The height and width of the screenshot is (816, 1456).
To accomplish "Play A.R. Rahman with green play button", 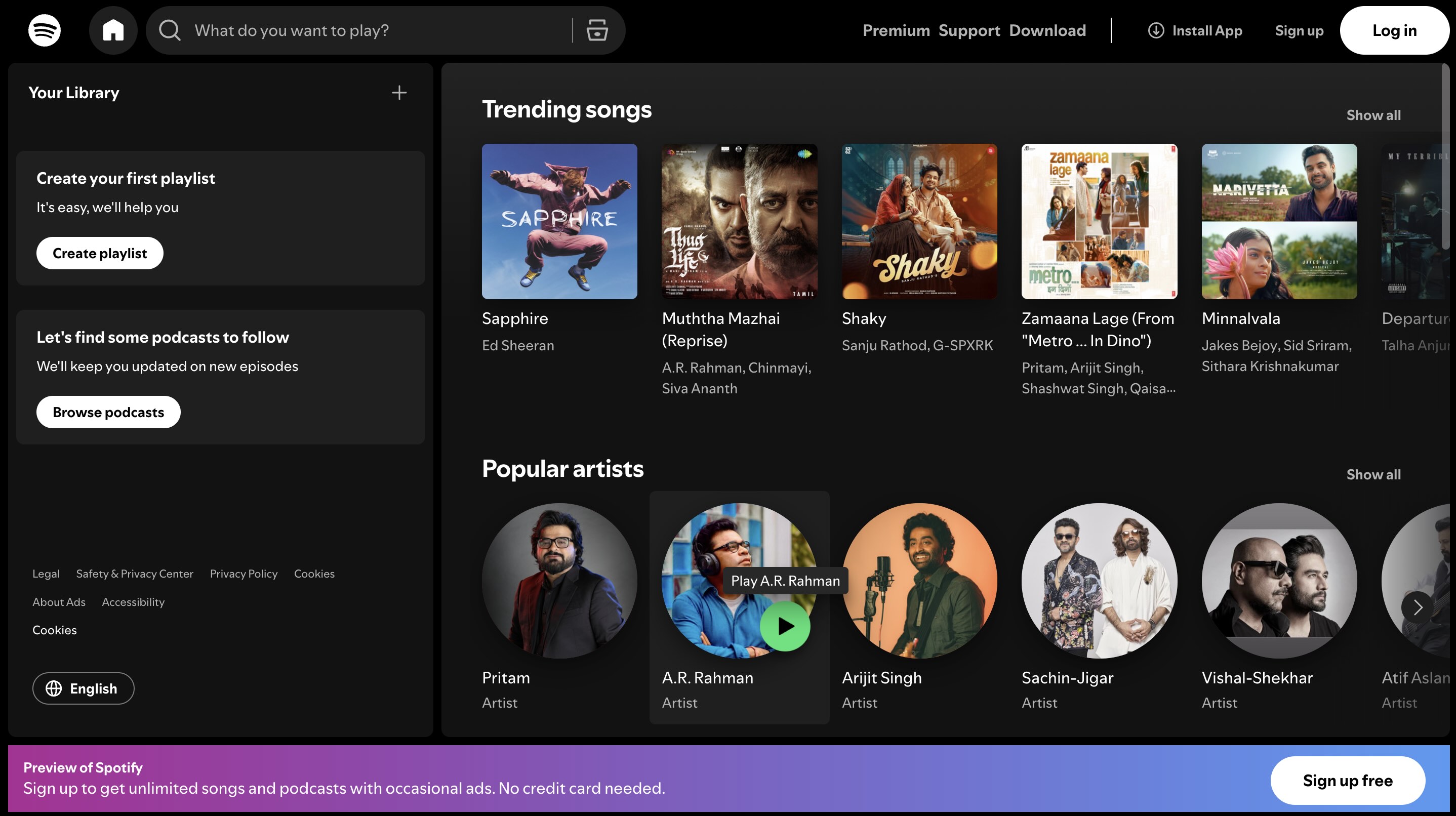I will tap(785, 626).
